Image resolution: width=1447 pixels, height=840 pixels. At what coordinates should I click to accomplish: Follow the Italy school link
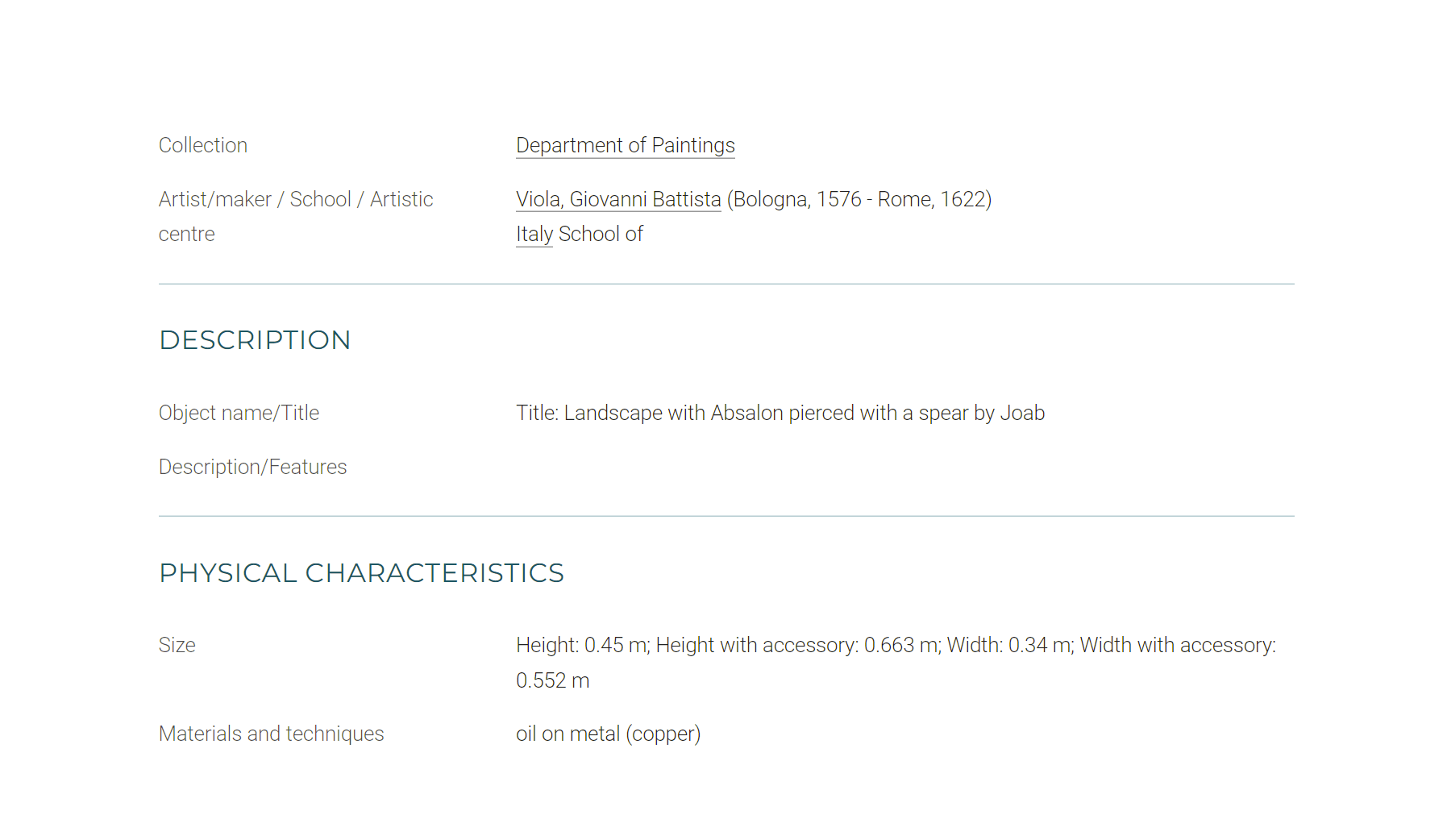tap(534, 234)
